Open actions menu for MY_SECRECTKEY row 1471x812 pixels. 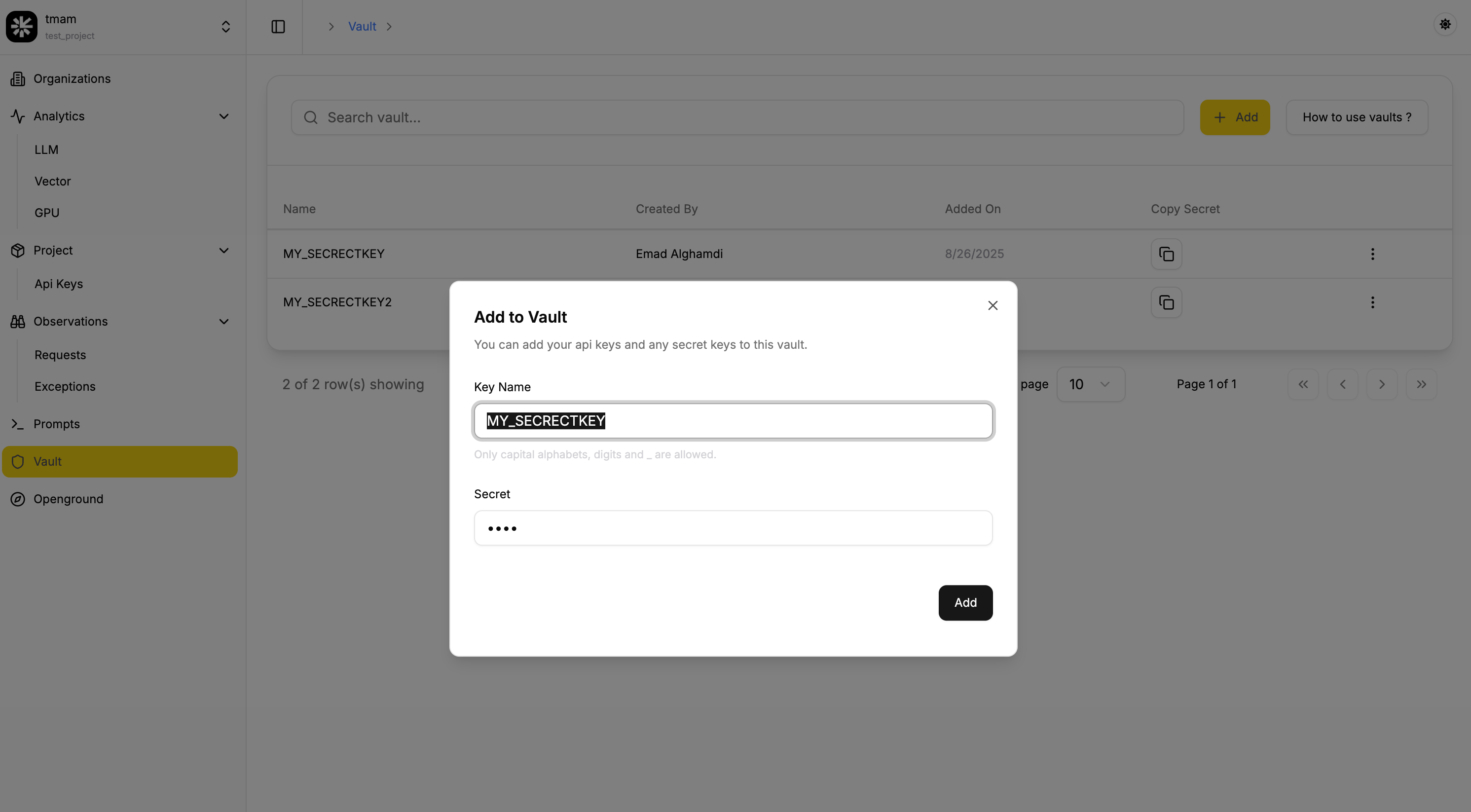click(x=1372, y=254)
